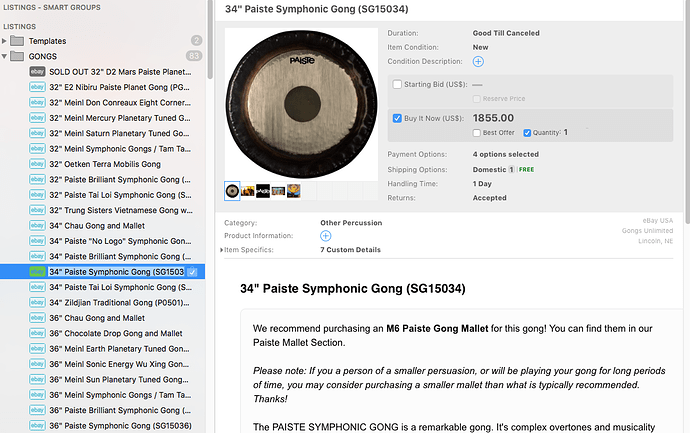This screenshot has width=690, height=433.
Task: Click the LISTINGS - SMART GROUPS header
Action: [52, 7]
